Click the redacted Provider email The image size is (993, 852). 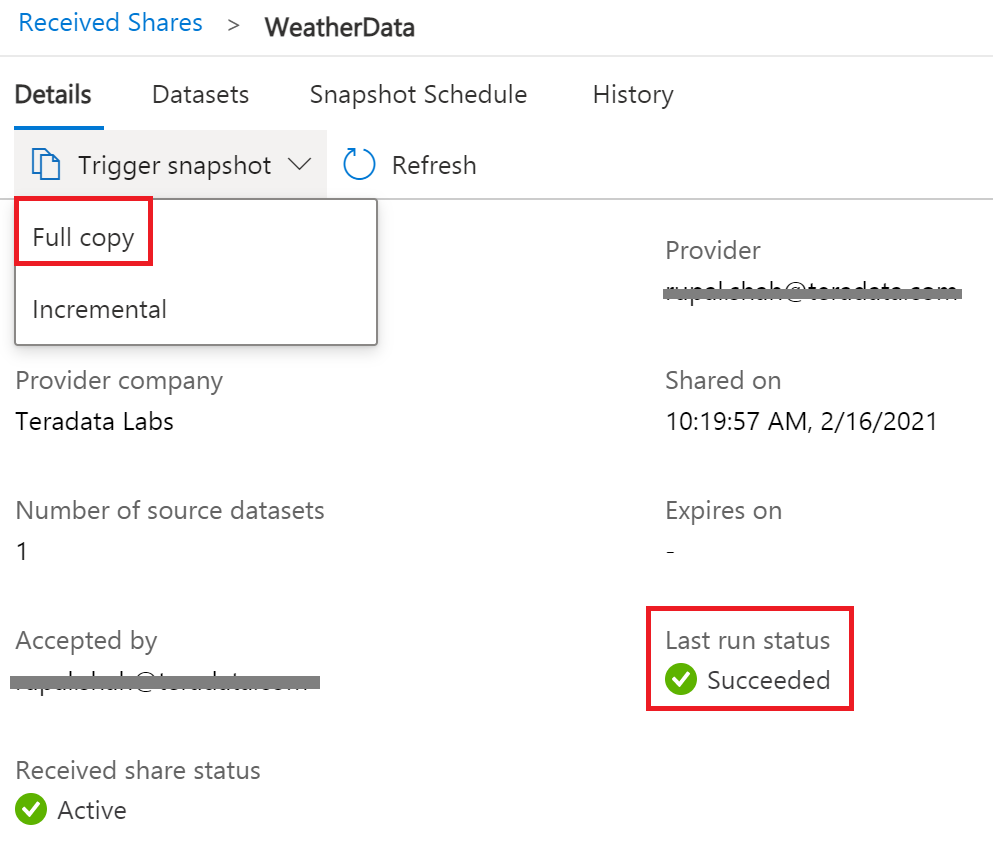click(x=812, y=290)
